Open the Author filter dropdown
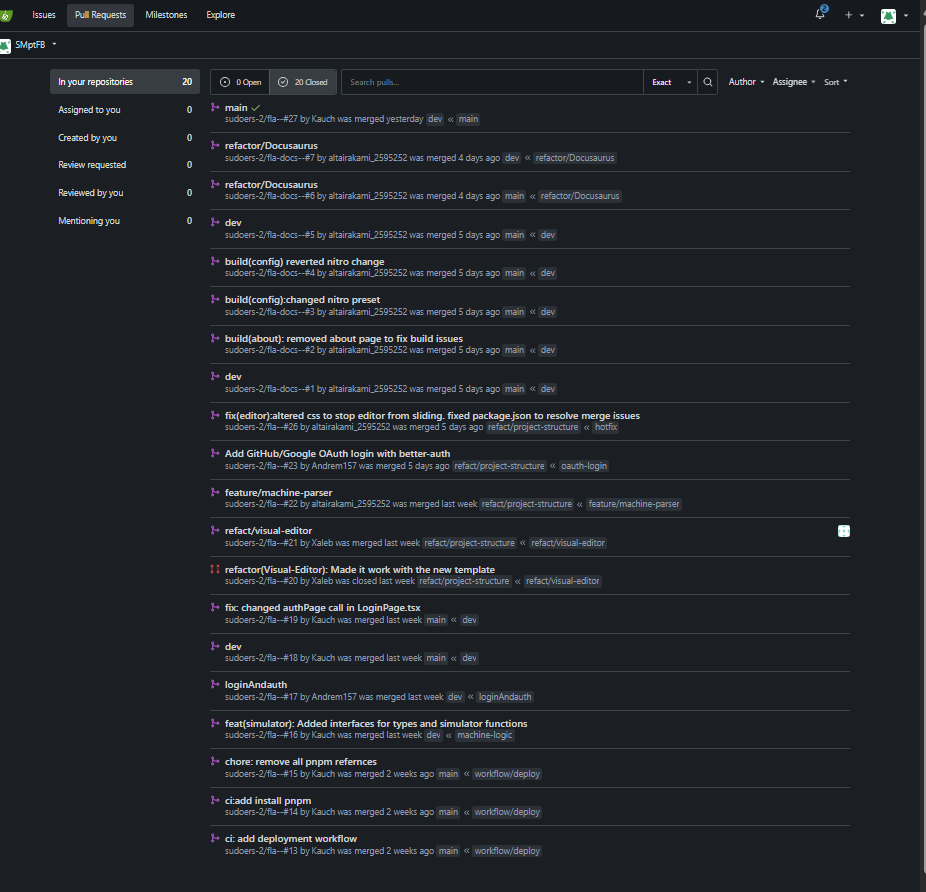The width and height of the screenshot is (926, 892). 746,82
